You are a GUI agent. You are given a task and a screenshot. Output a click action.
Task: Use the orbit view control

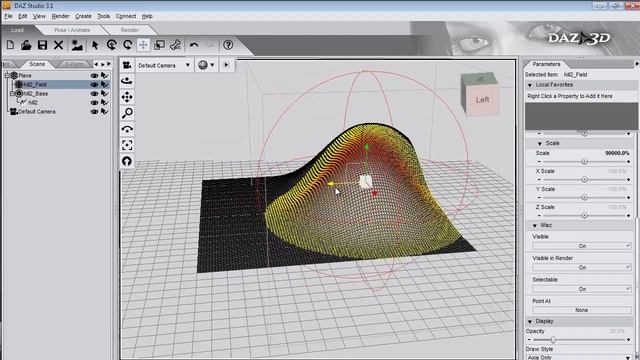point(127,81)
